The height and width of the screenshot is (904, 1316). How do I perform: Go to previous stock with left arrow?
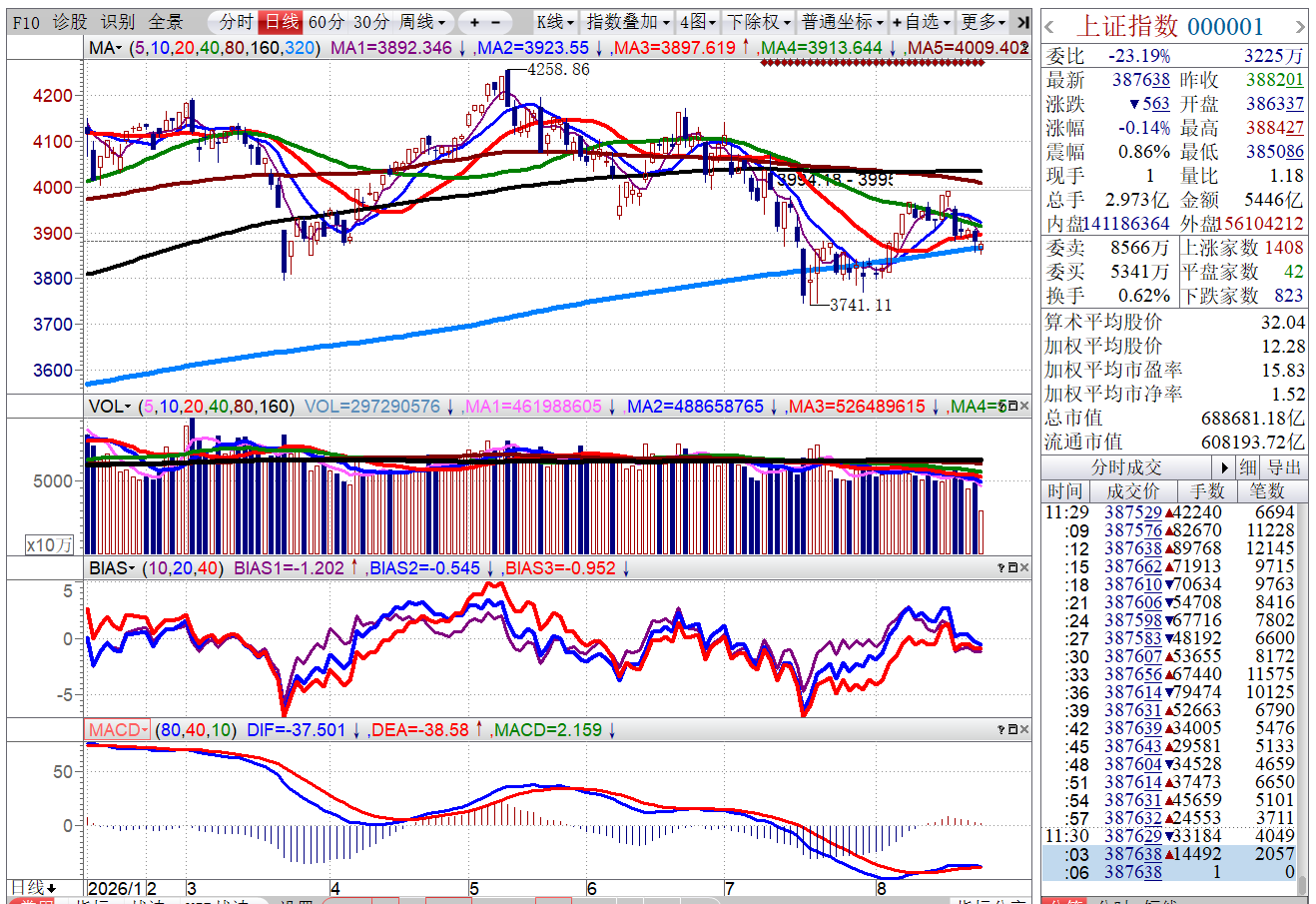(x=1050, y=27)
